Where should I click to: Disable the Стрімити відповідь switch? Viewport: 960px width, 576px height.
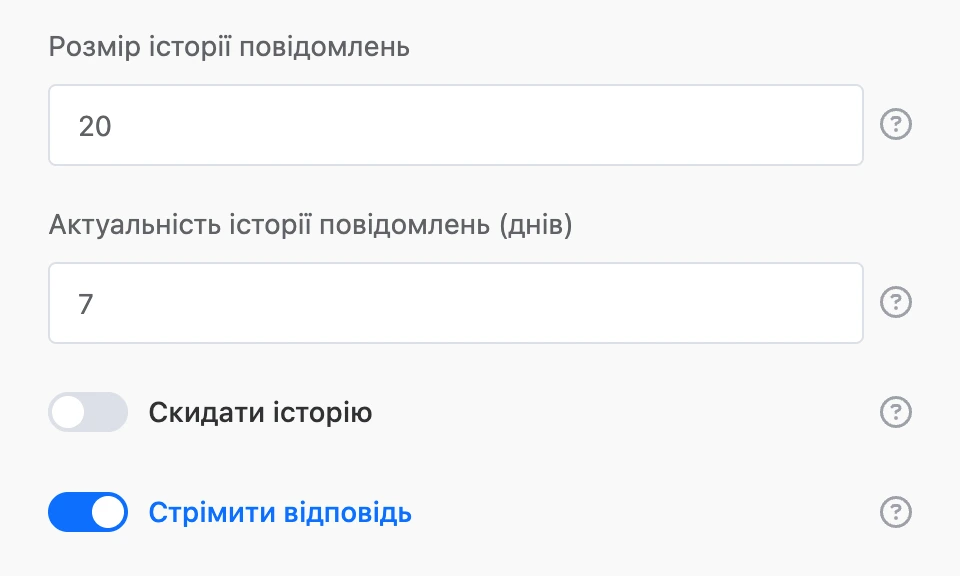click(x=88, y=512)
